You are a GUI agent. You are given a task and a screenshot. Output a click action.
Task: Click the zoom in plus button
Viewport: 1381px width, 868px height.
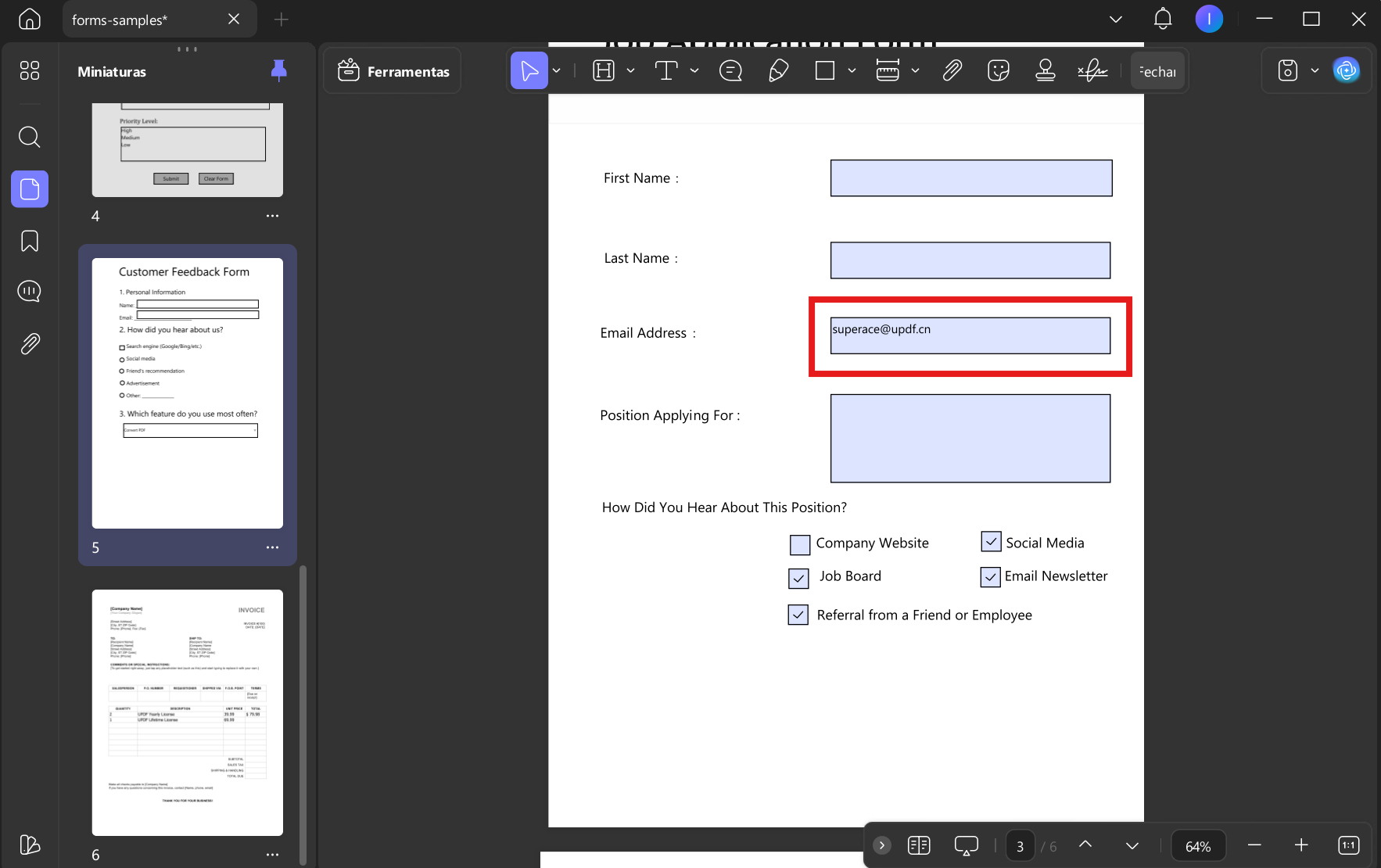tap(1301, 845)
